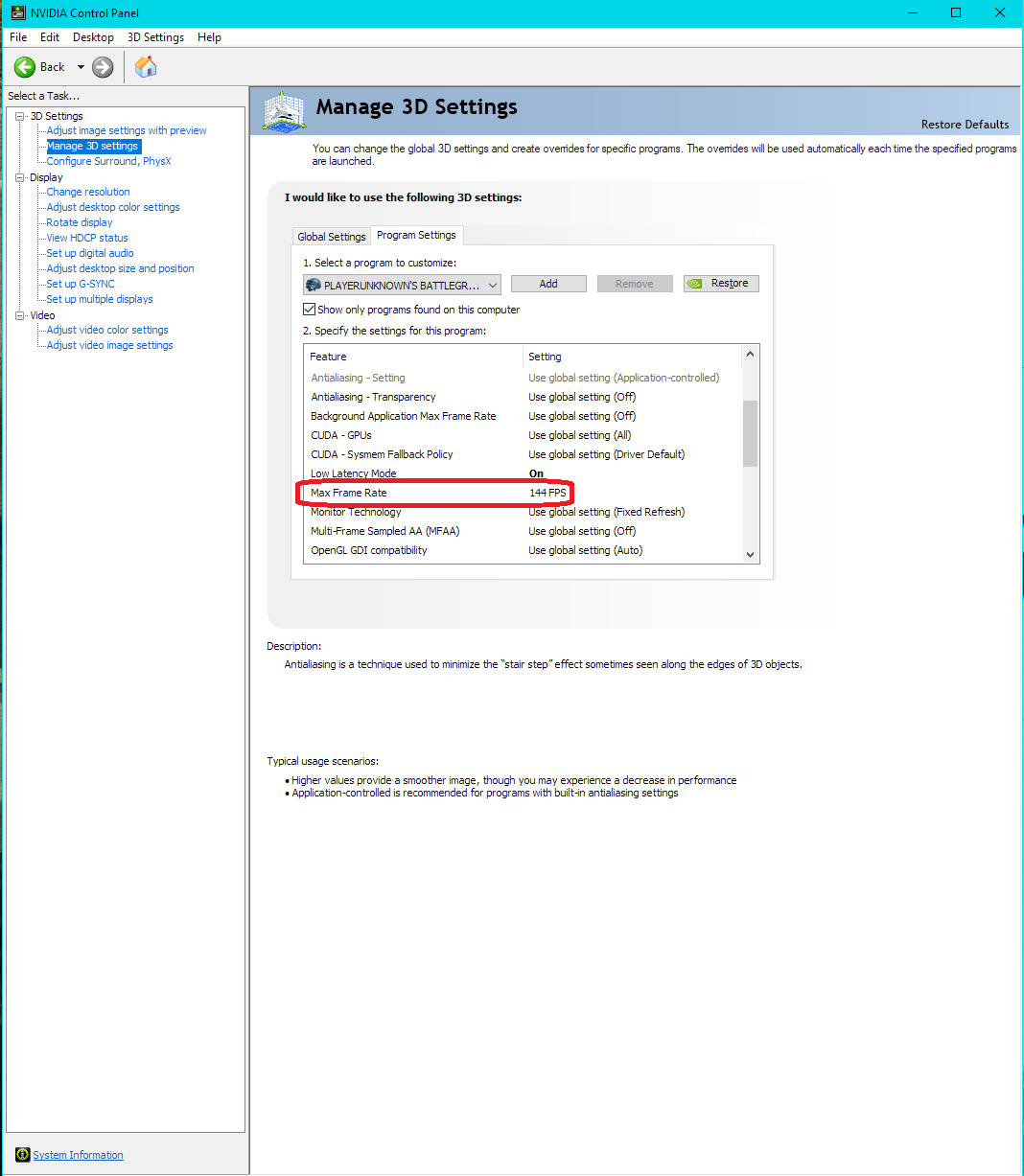
Task: Collapse the 3D Settings tree node
Action: (20, 116)
